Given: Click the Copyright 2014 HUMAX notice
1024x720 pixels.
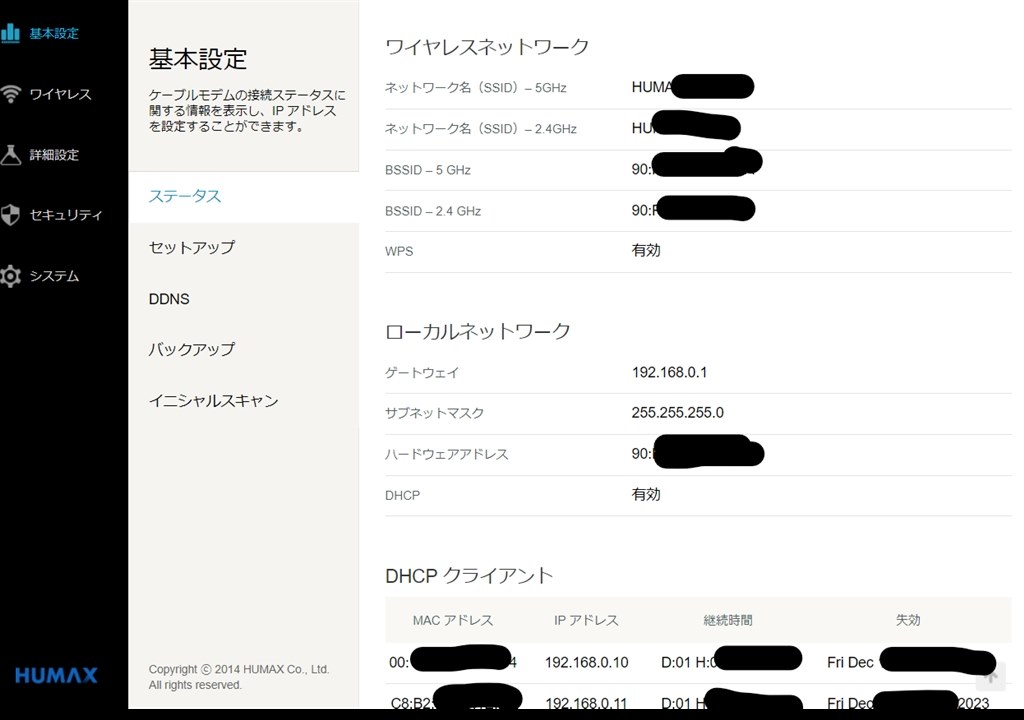Looking at the screenshot, I should click(239, 677).
